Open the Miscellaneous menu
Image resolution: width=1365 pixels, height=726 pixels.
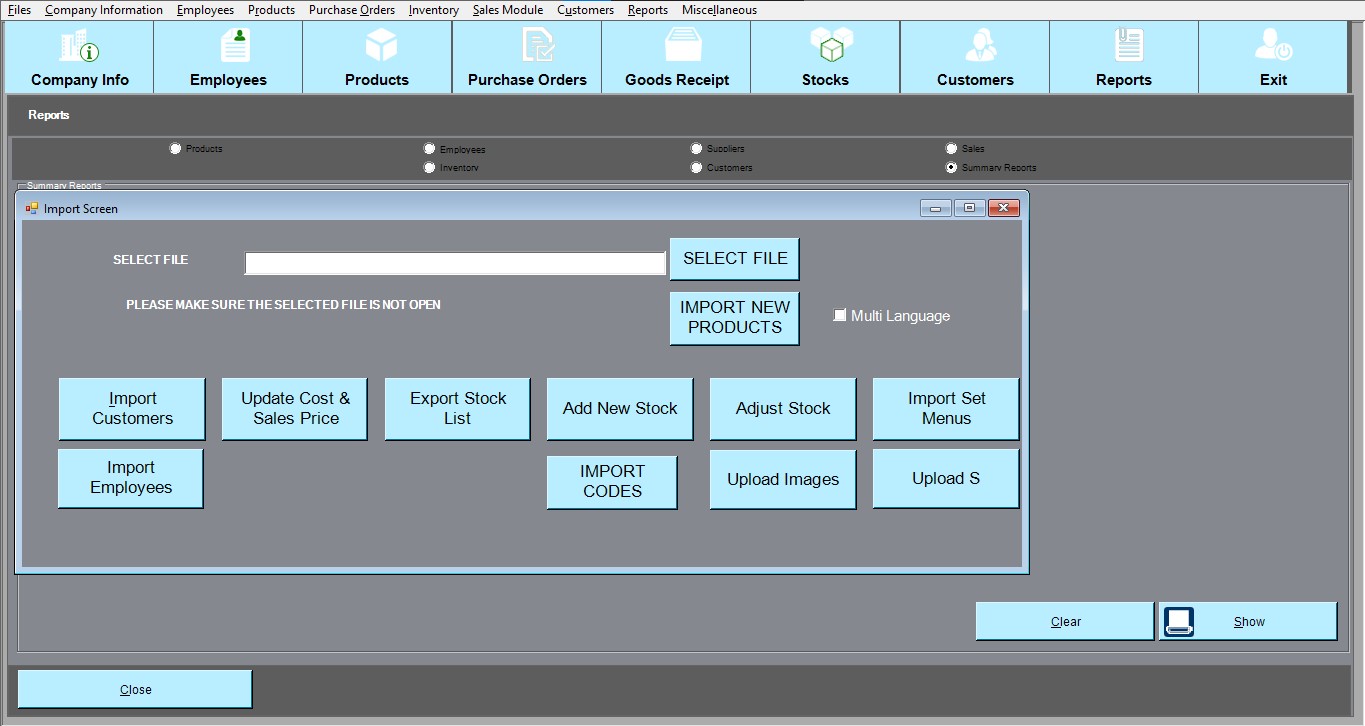click(x=719, y=10)
